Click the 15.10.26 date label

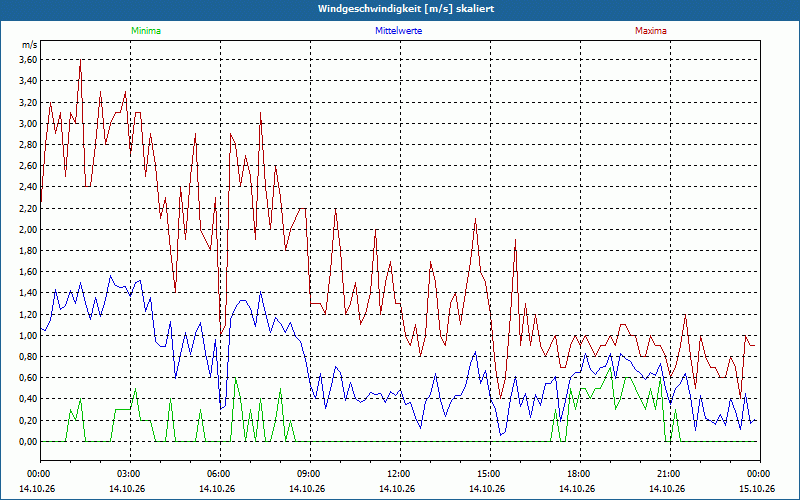point(757,488)
